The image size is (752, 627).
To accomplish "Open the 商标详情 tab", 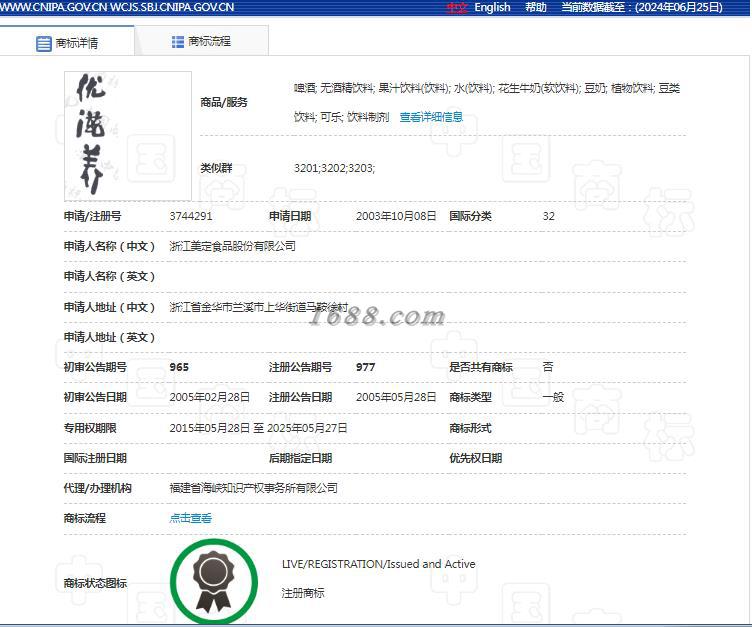I will click(67, 42).
